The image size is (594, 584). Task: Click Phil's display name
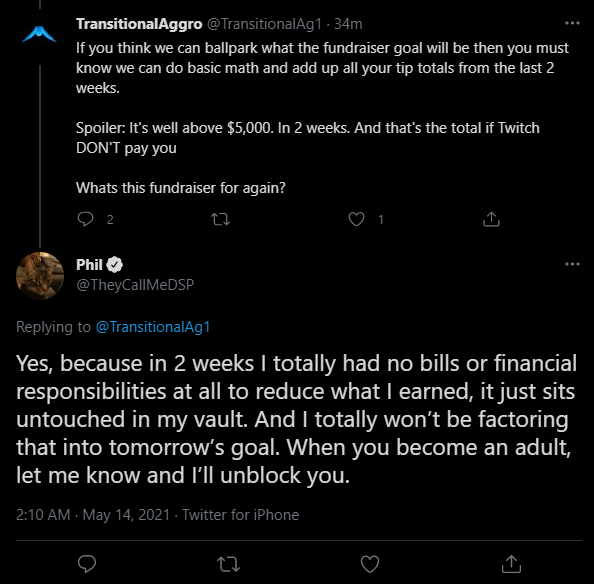[x=89, y=265]
